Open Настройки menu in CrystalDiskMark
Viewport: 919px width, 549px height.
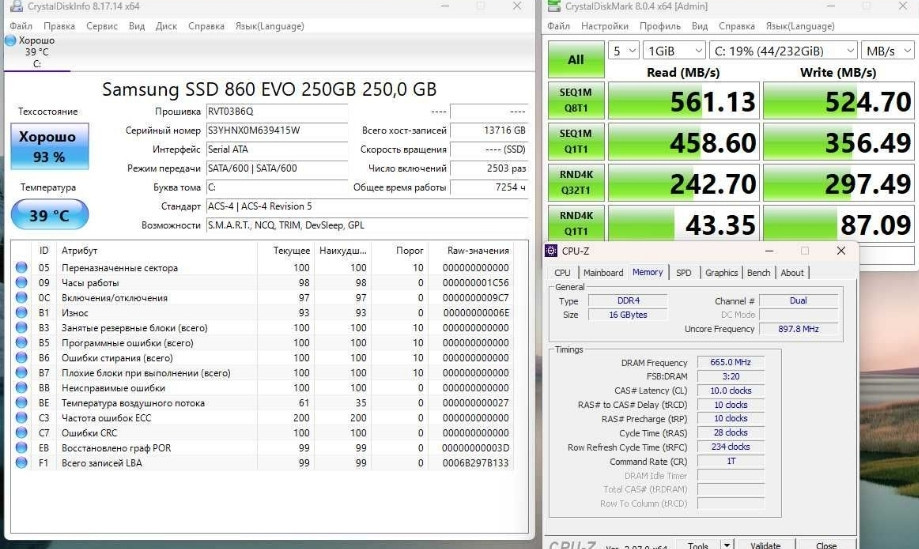[x=605, y=26]
